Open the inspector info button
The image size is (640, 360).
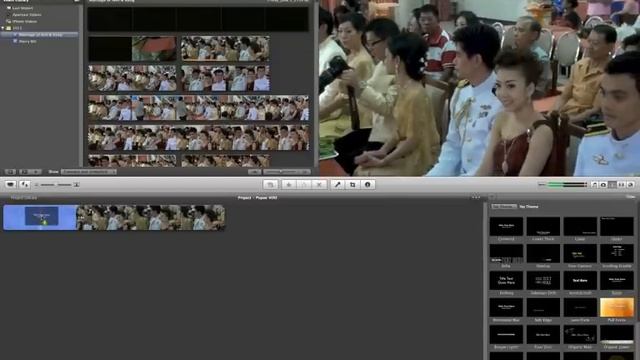tap(367, 184)
